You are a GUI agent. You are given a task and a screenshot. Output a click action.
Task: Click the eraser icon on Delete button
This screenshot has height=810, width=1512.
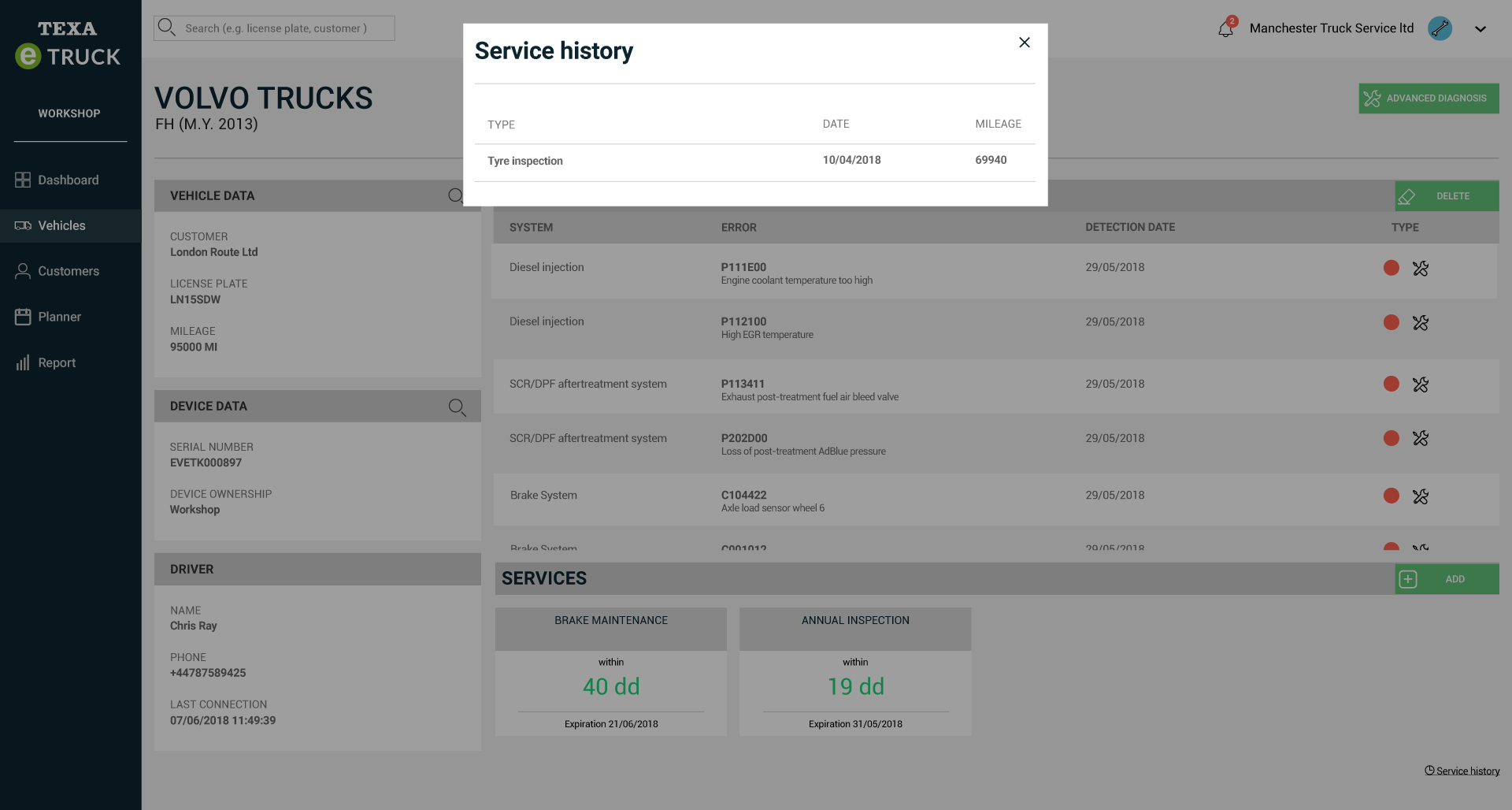coord(1406,197)
